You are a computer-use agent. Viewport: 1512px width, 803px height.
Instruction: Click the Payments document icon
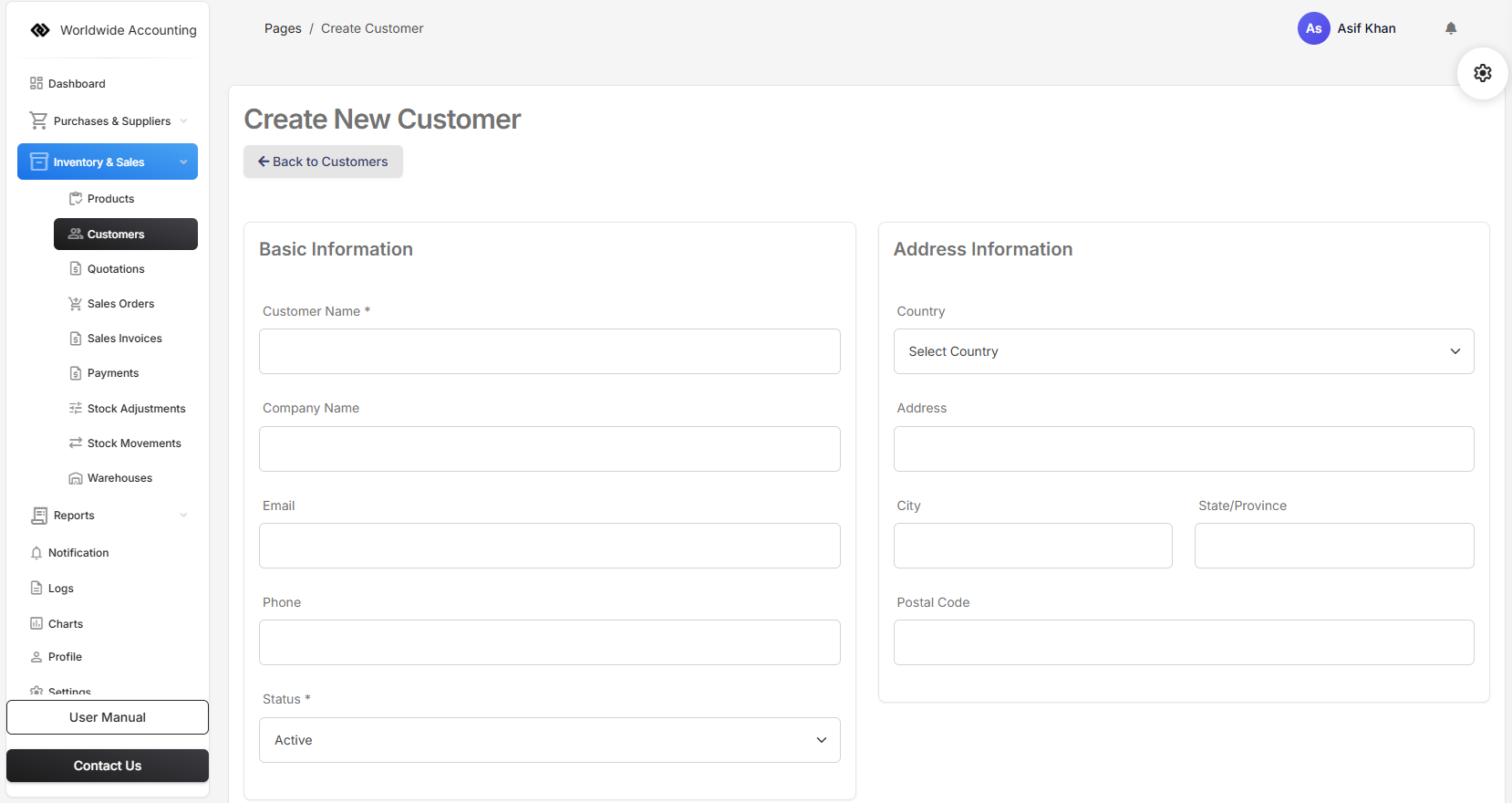[76, 372]
